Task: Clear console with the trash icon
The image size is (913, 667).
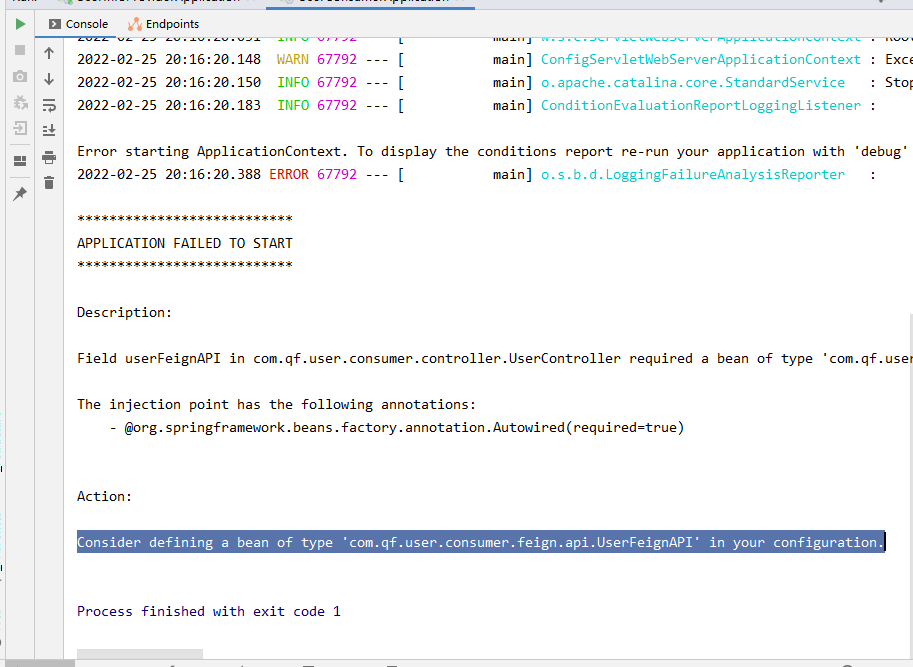Action: tap(49, 183)
